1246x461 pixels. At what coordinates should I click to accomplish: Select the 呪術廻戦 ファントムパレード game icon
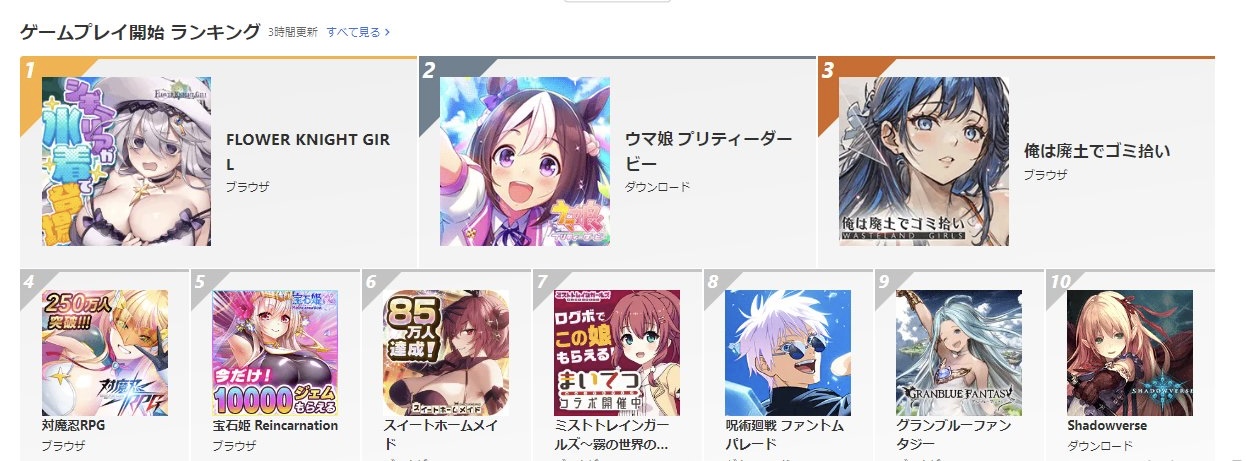pos(788,353)
